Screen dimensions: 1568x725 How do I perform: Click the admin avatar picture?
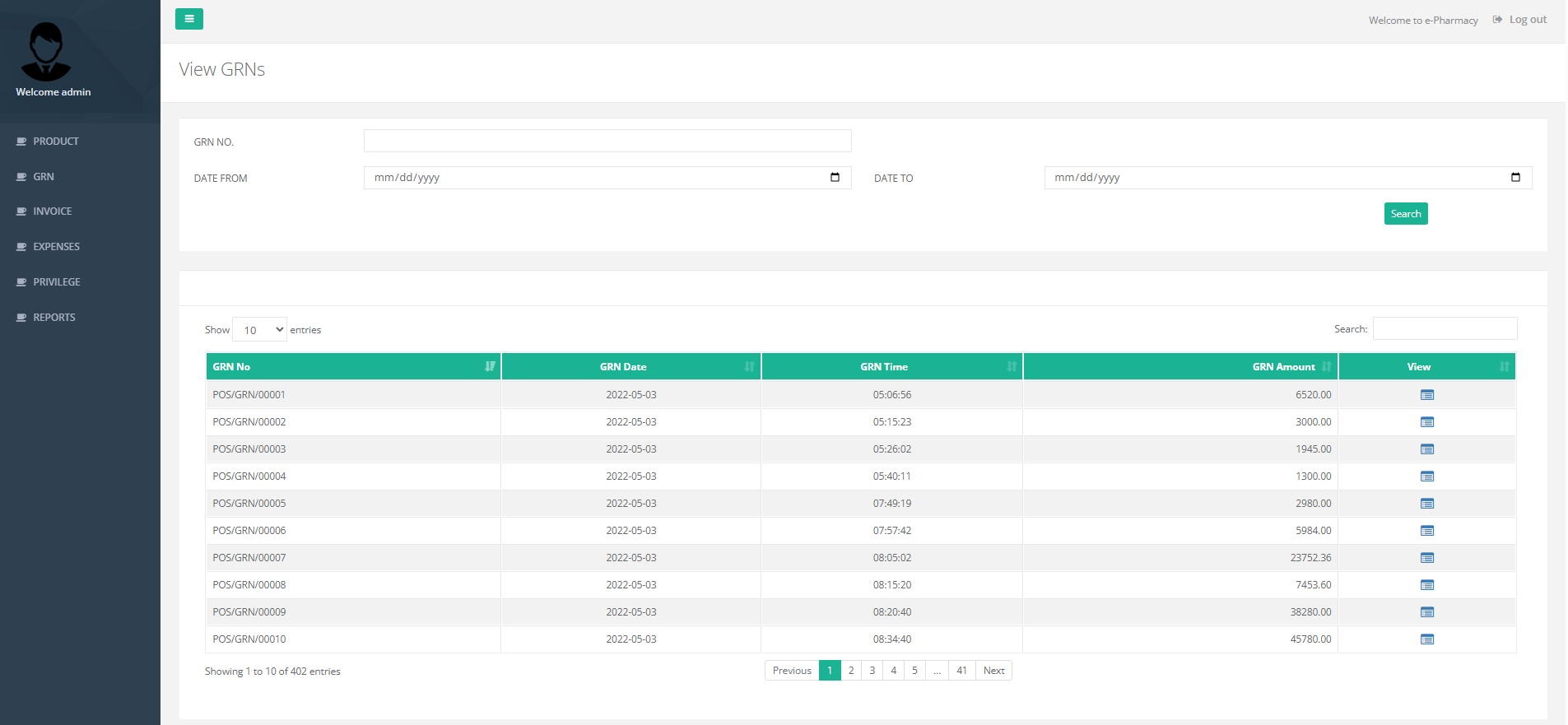[46, 51]
